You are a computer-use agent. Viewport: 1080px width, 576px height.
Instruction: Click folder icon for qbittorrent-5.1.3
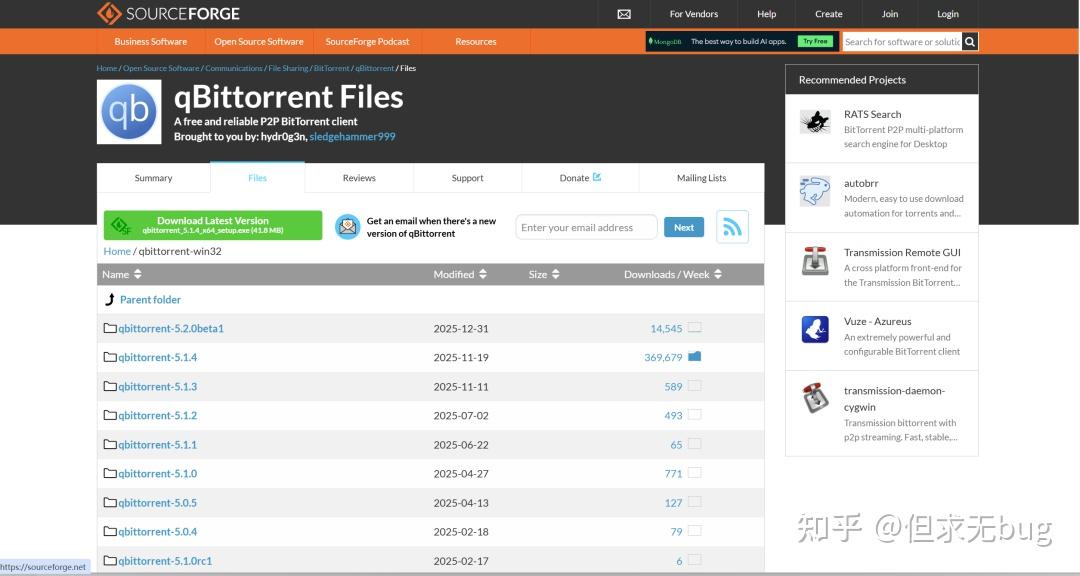(x=110, y=386)
